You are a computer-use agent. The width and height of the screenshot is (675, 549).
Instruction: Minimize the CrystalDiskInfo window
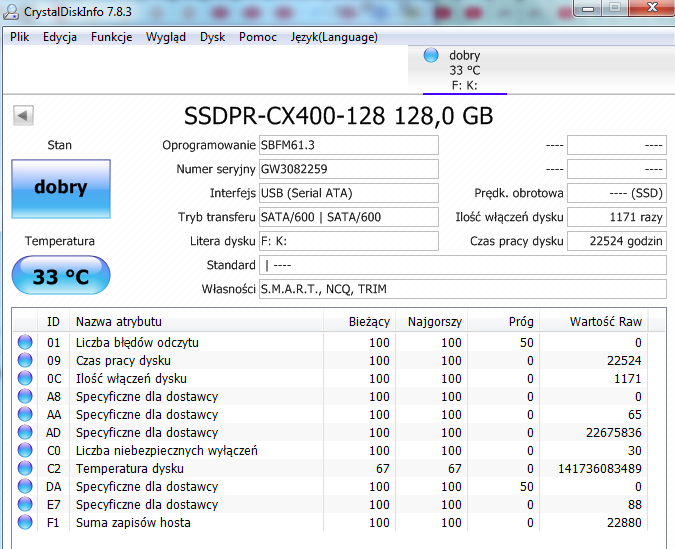[588, 8]
